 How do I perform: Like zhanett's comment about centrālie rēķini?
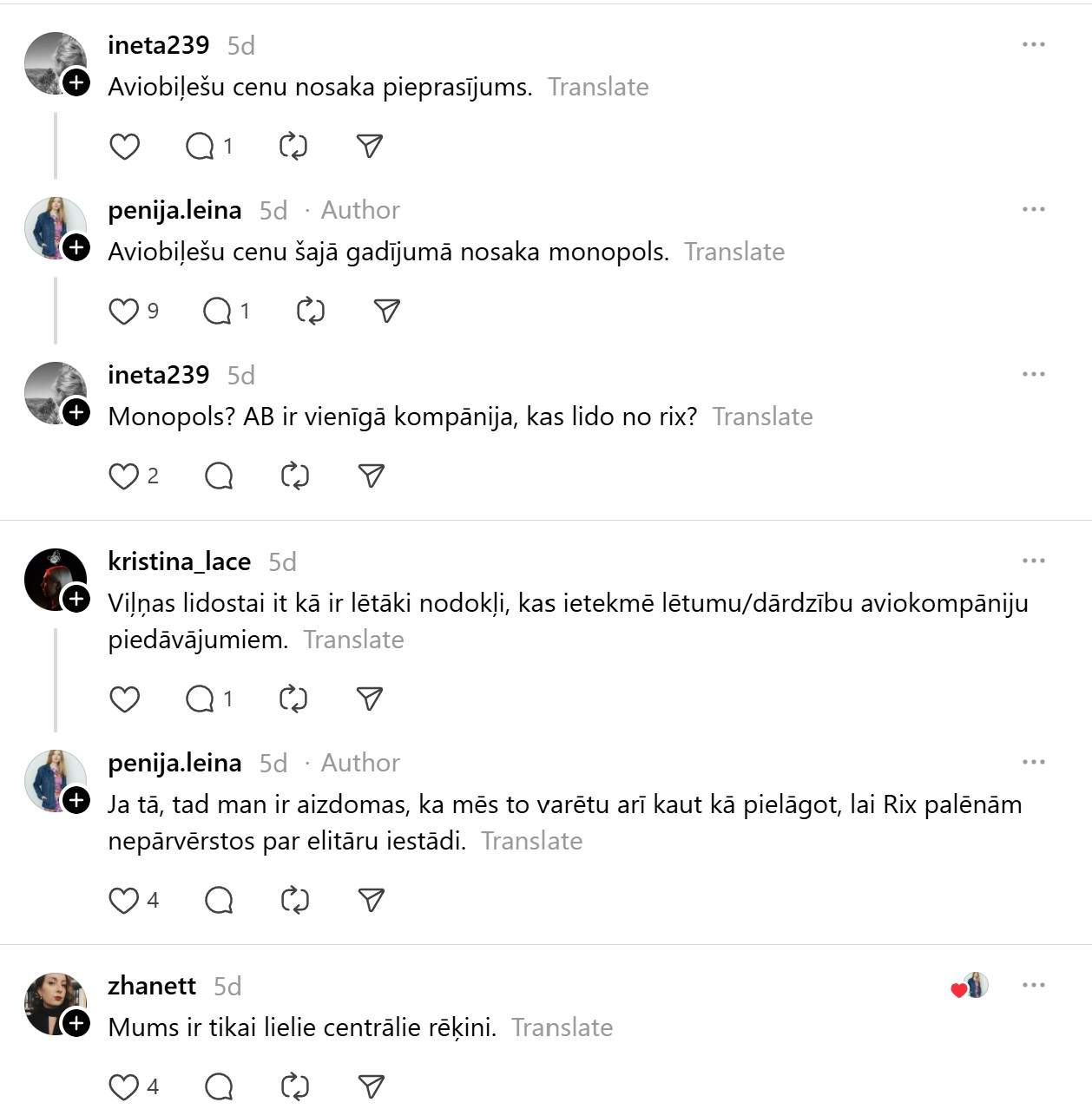[x=123, y=1086]
